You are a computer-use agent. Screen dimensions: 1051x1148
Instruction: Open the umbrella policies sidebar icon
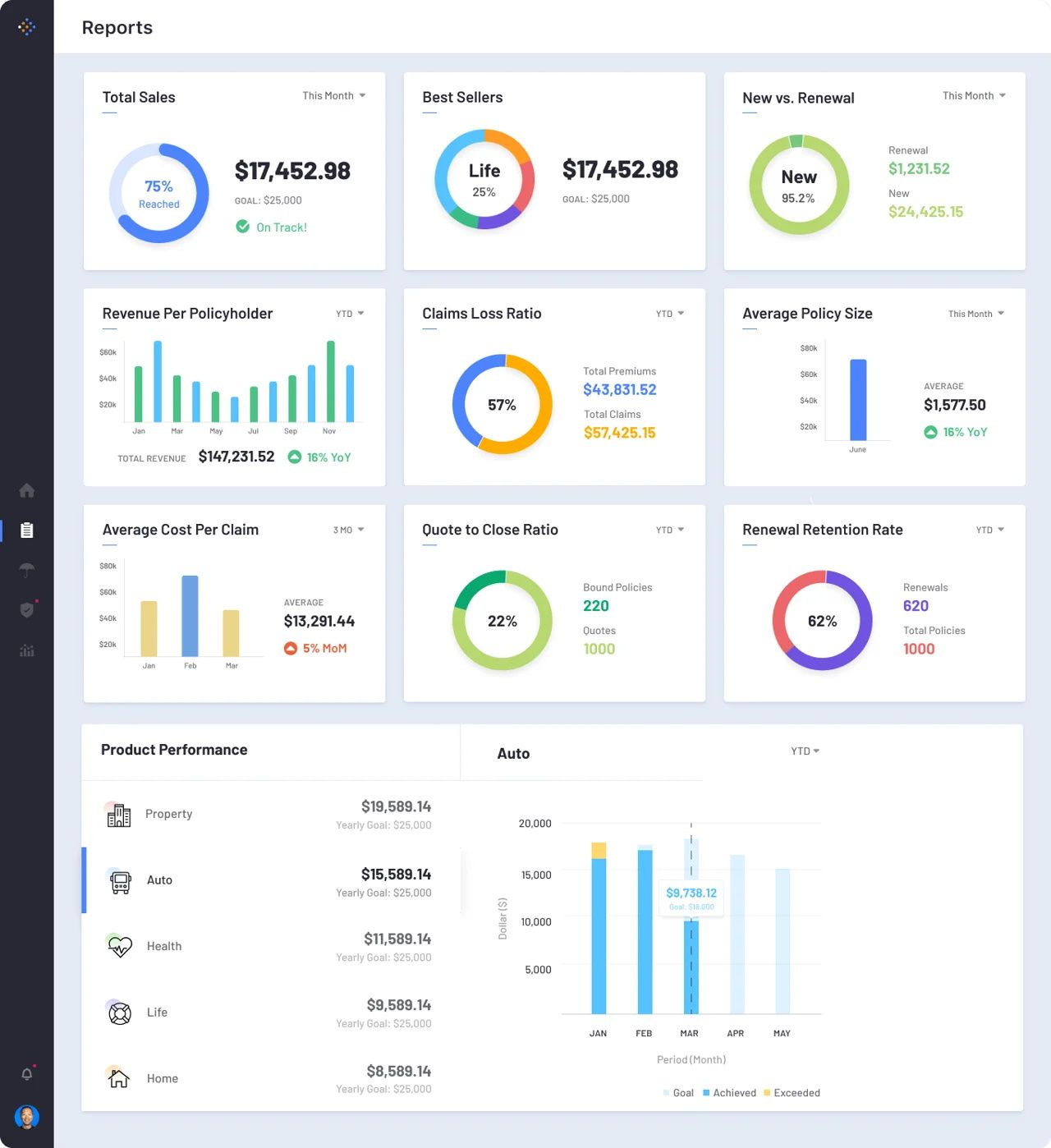[26, 570]
